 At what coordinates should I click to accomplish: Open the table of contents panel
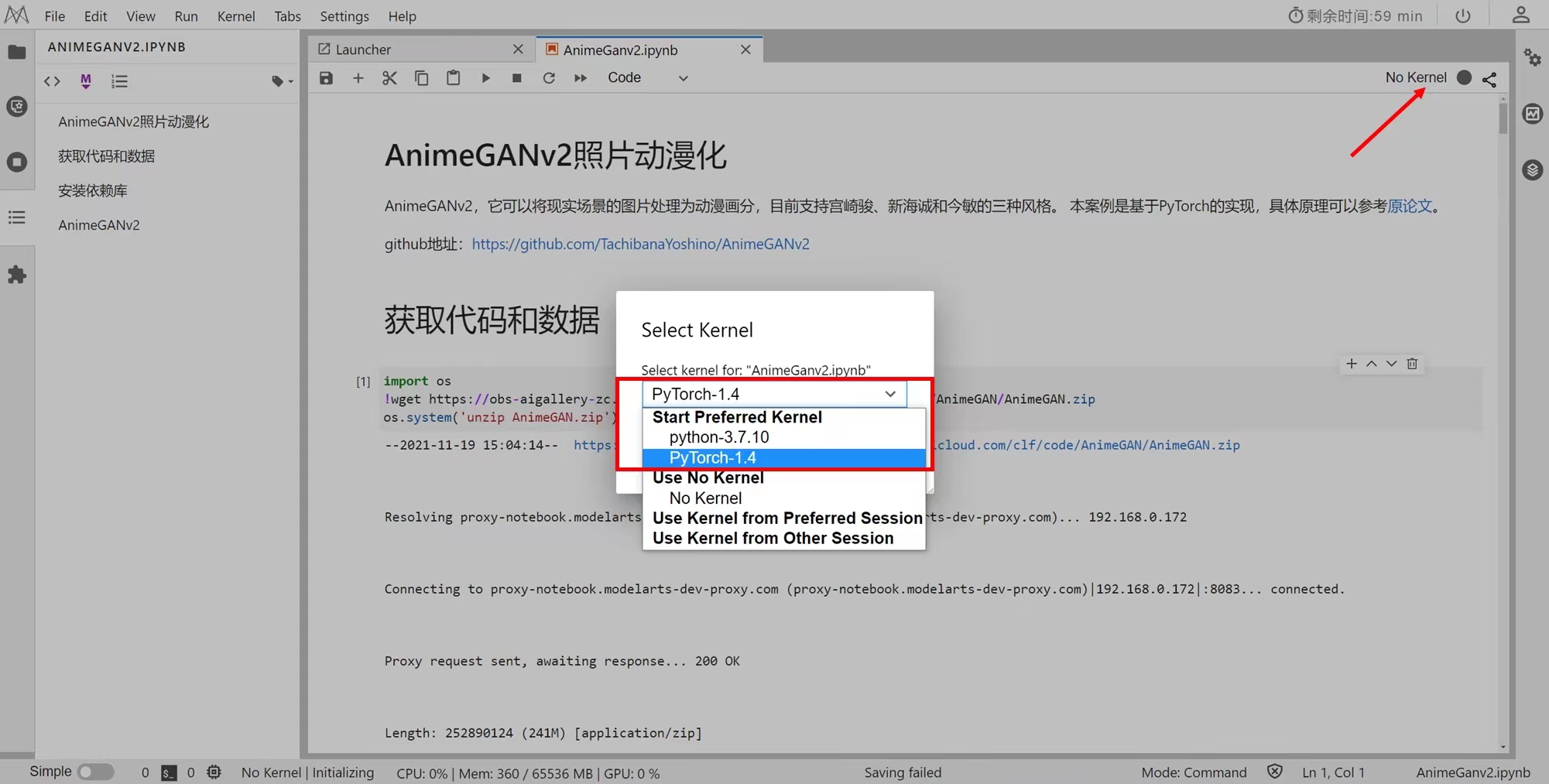coord(17,217)
